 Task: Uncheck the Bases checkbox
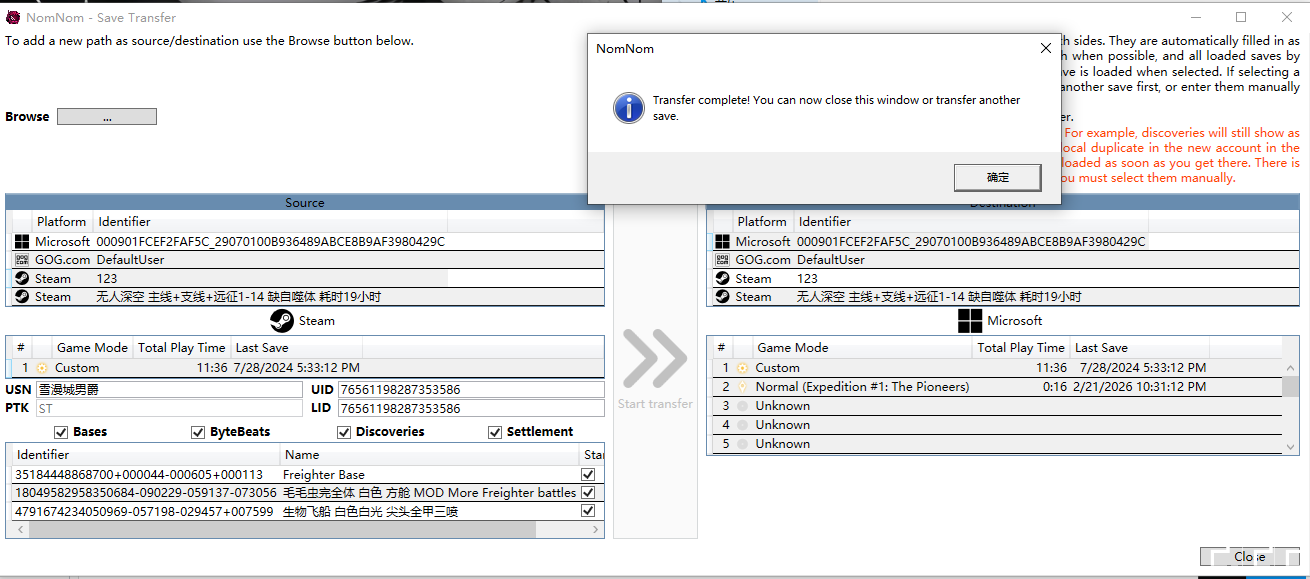tap(61, 432)
